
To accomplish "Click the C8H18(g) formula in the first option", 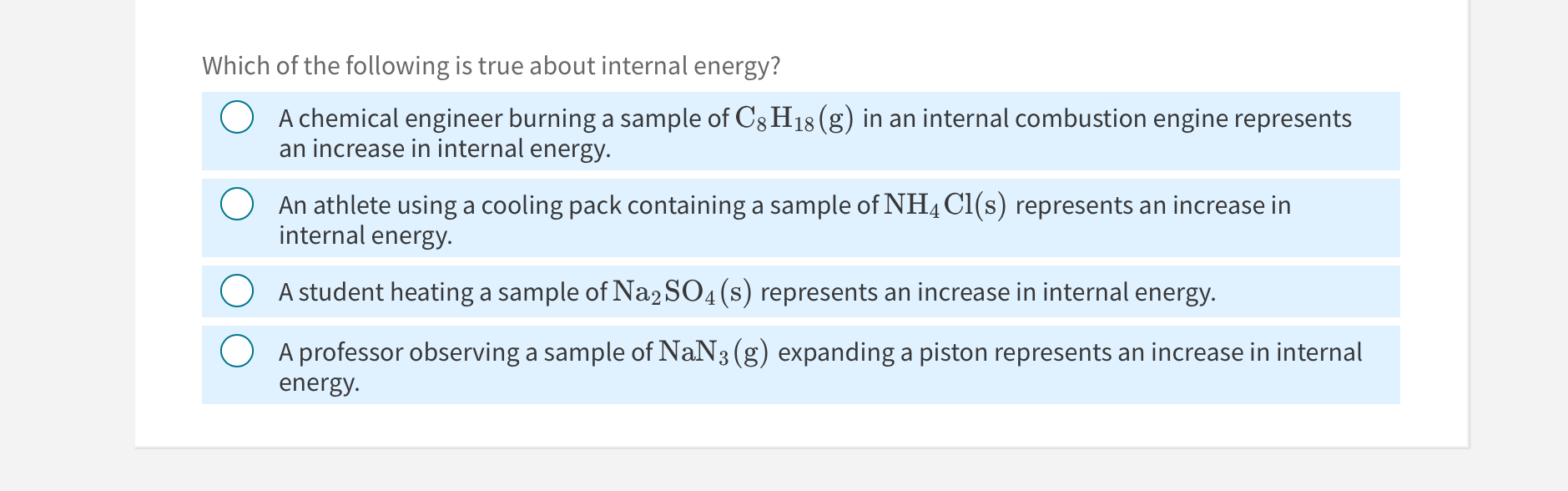I will click(793, 118).
